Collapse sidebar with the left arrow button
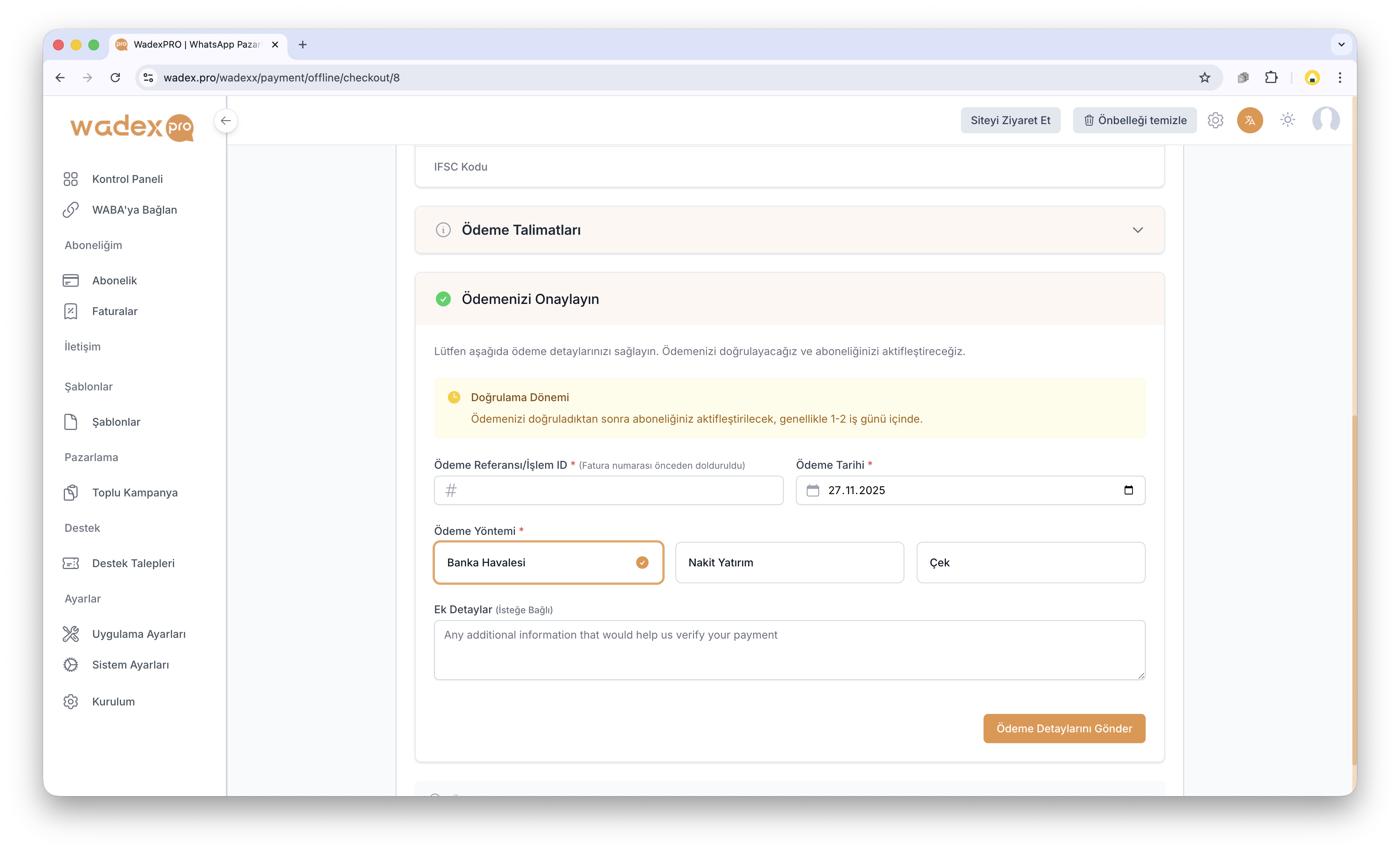The image size is (1400, 853). 226,121
